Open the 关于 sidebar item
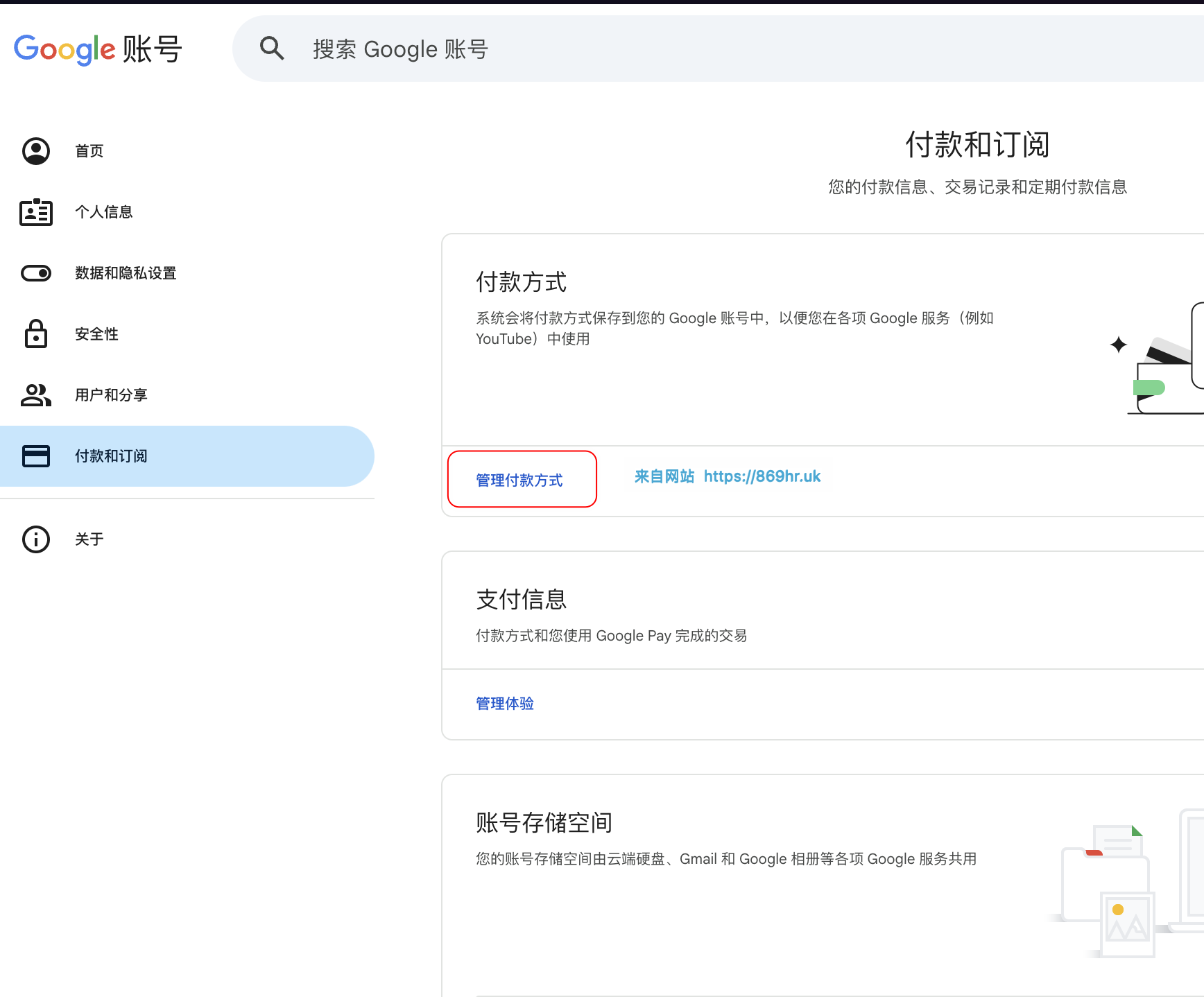1204x997 pixels. click(x=187, y=539)
